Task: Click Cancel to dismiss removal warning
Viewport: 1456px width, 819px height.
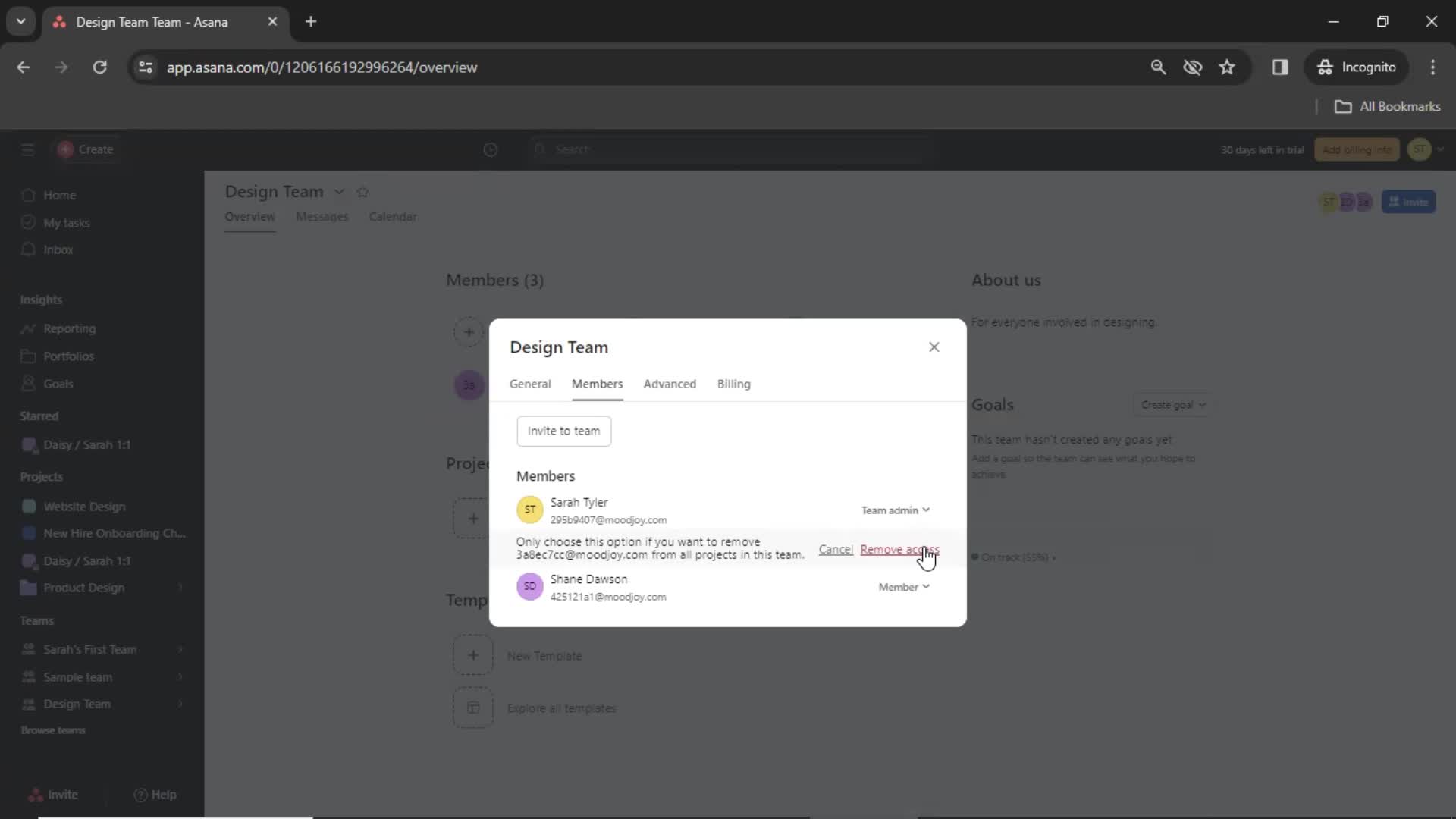Action: [x=835, y=548]
